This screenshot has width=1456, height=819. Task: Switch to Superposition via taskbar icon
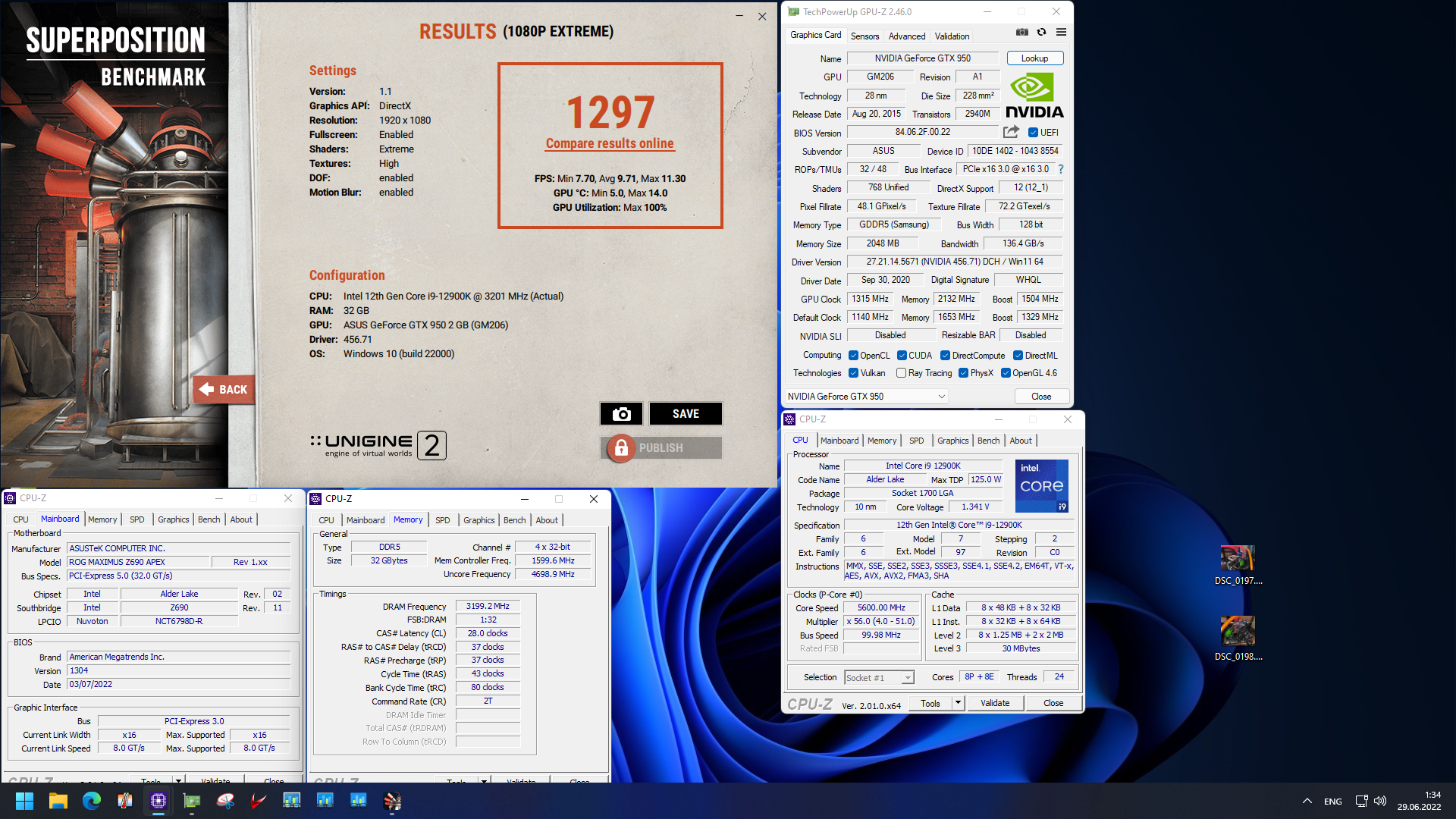click(x=392, y=801)
